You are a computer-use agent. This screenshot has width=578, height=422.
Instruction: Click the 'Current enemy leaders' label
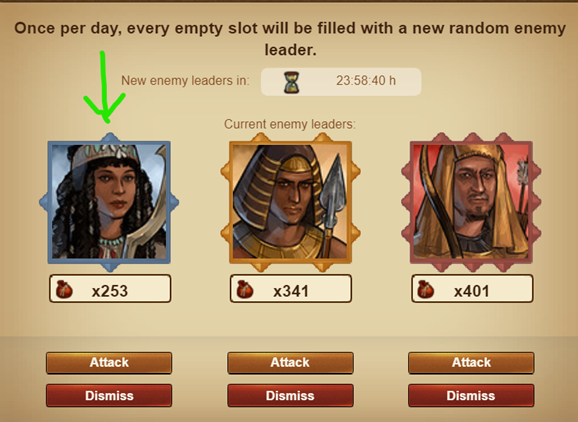point(290,124)
